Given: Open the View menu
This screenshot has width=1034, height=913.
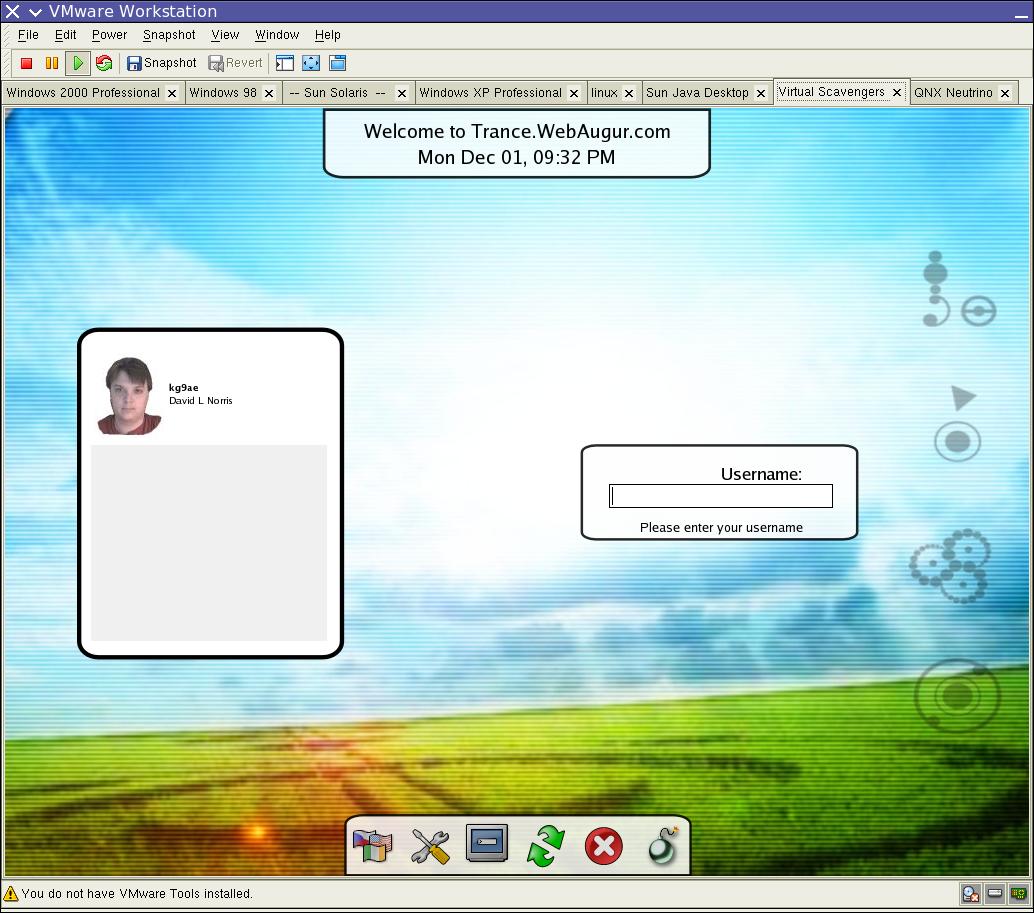Looking at the screenshot, I should [225, 35].
